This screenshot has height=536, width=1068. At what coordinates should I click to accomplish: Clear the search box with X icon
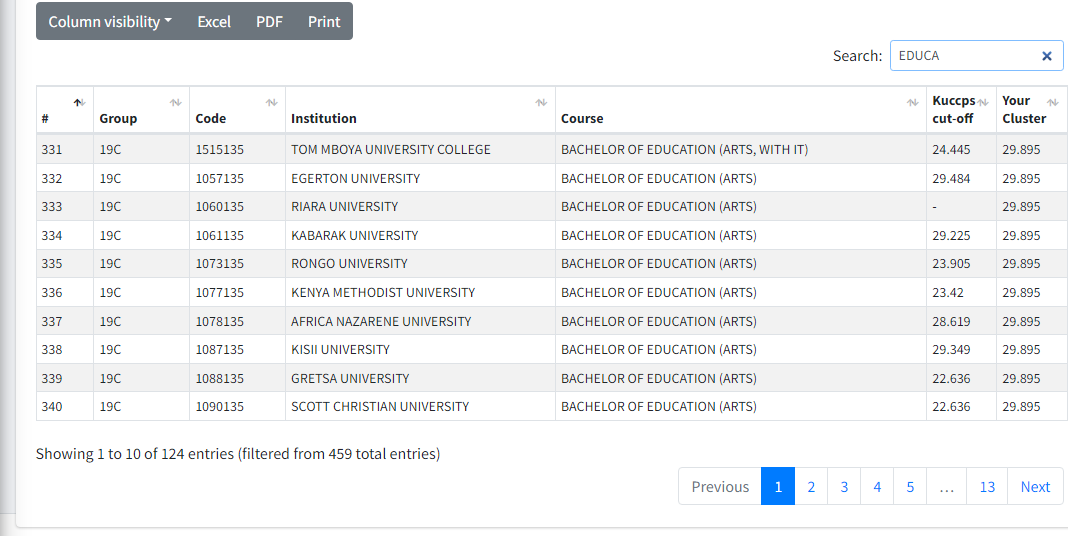[1046, 56]
